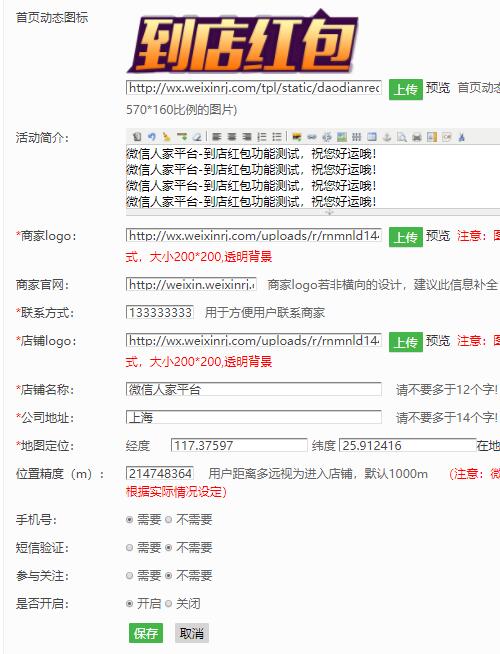Click the 商家logo URL input field

click(254, 236)
